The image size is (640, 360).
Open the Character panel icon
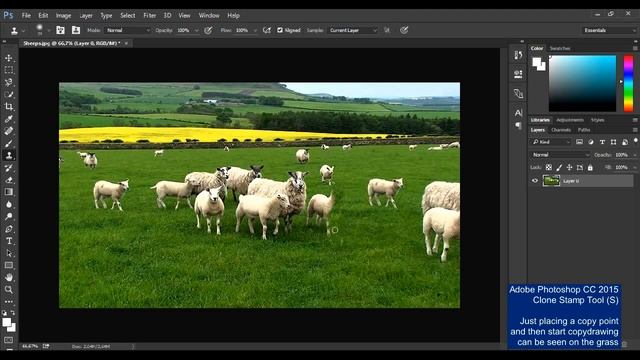click(518, 113)
